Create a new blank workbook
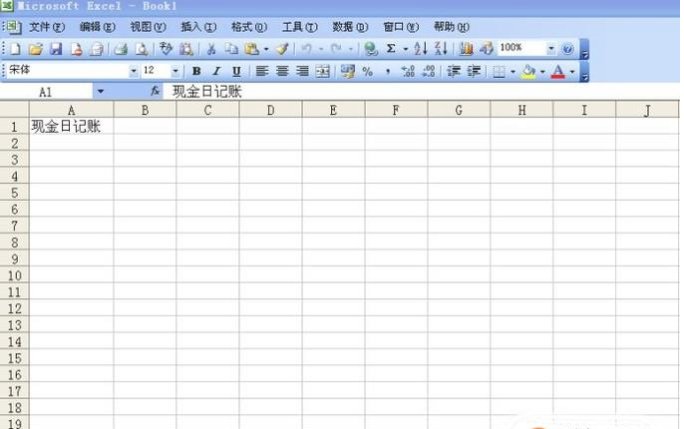Image resolution: width=684 pixels, height=429 pixels. pyautogui.click(x=15, y=48)
